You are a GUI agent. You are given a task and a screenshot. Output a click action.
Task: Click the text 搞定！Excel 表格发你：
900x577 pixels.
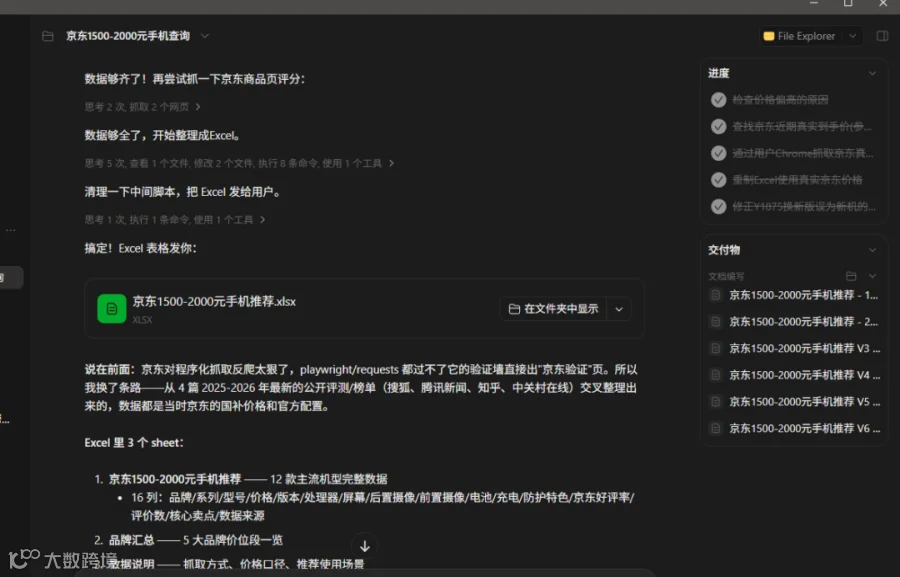[x=141, y=249]
